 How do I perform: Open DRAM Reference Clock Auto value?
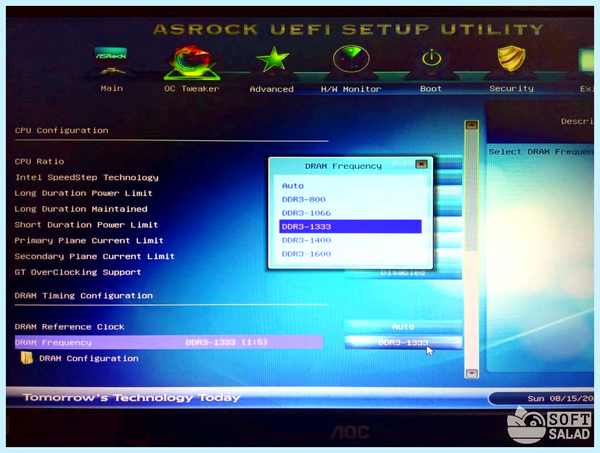pos(403,327)
